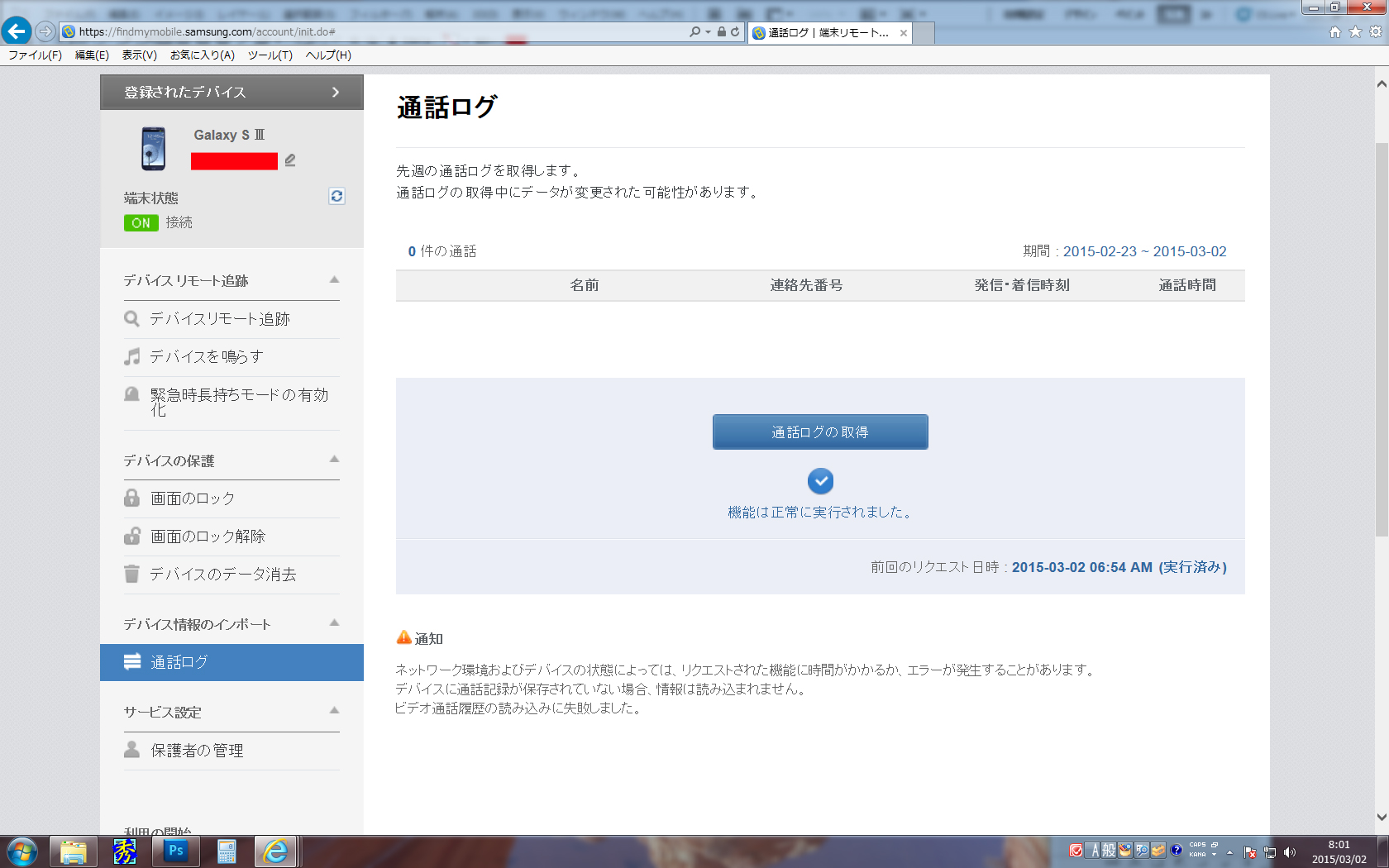Image resolution: width=1389 pixels, height=868 pixels.
Task: Click the security lock icon in address bar
Action: tap(722, 31)
